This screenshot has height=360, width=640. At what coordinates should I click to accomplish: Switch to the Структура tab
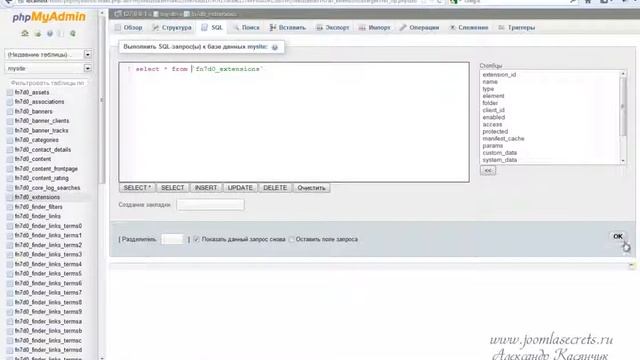coord(172,28)
